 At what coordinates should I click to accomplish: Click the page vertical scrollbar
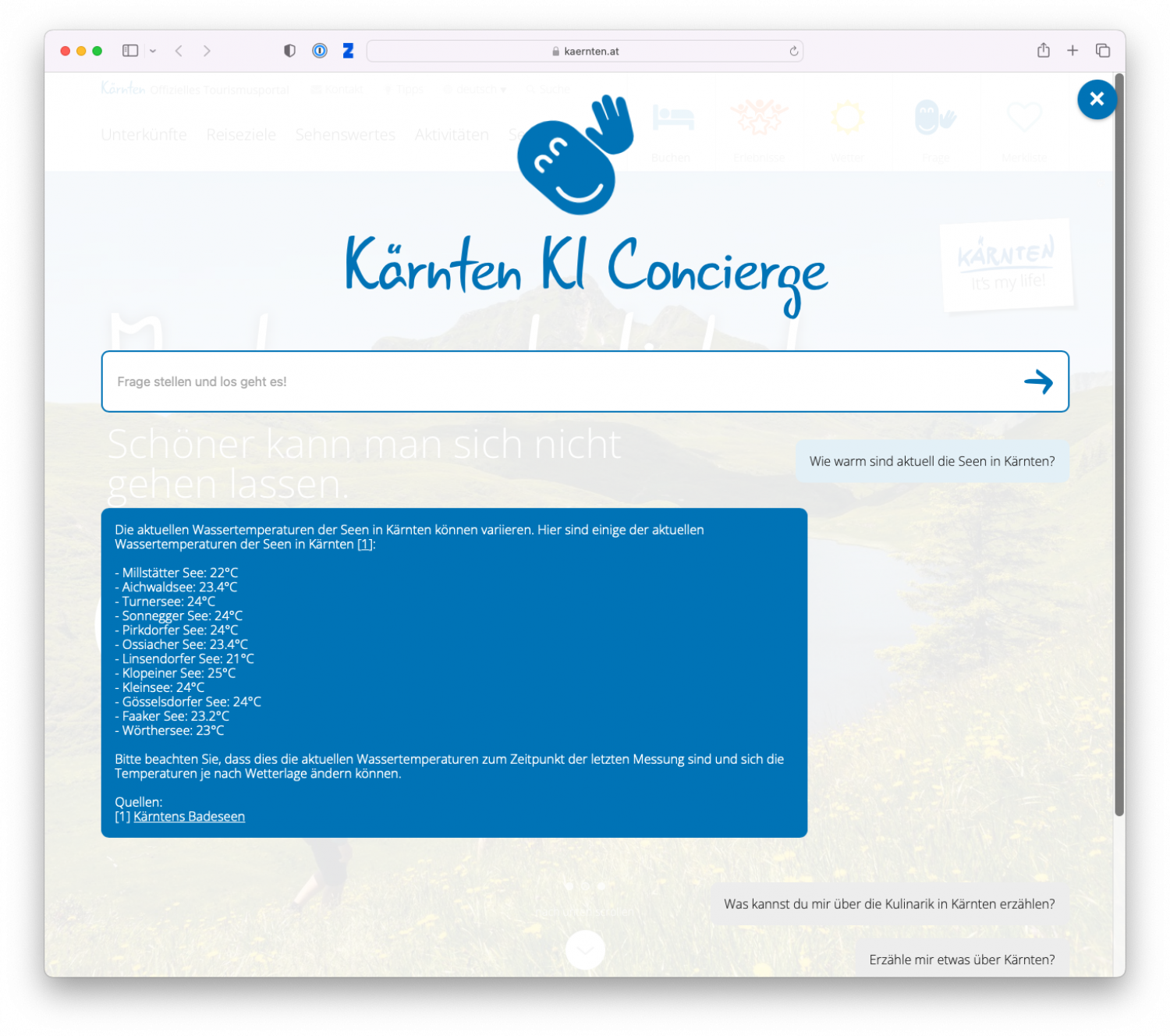1119,445
